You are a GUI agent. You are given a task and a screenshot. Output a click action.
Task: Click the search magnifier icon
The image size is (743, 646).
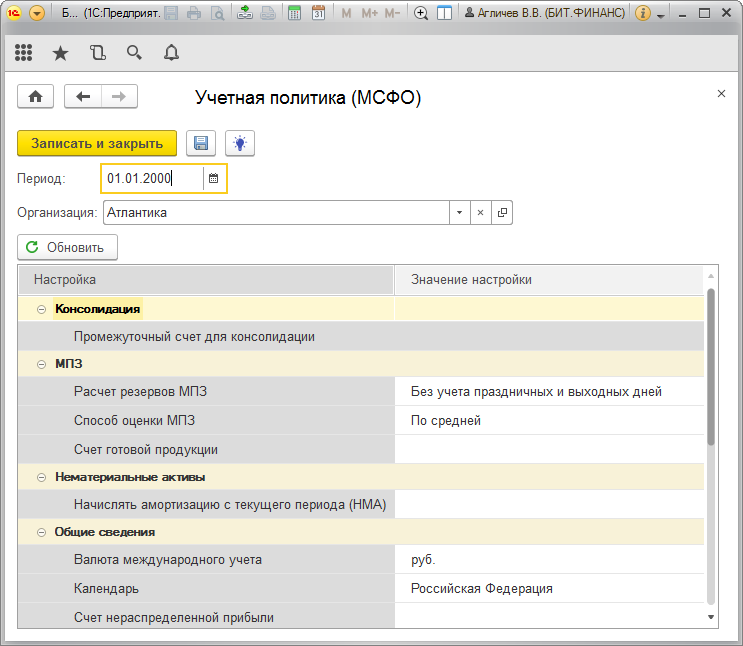pos(134,53)
